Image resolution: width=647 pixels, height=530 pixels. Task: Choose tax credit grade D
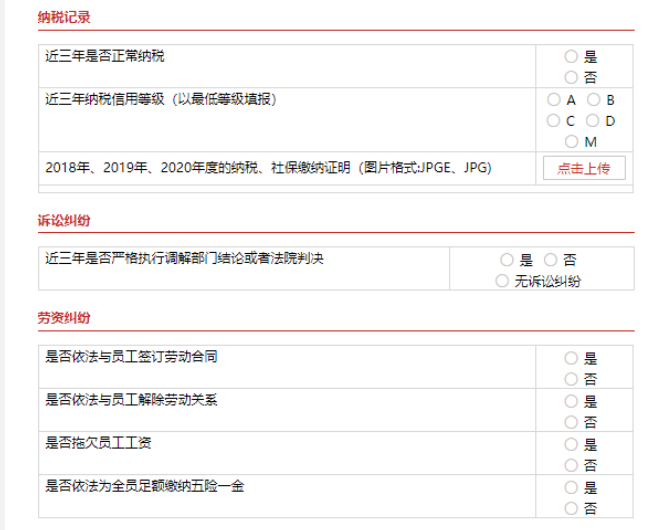coord(593,121)
